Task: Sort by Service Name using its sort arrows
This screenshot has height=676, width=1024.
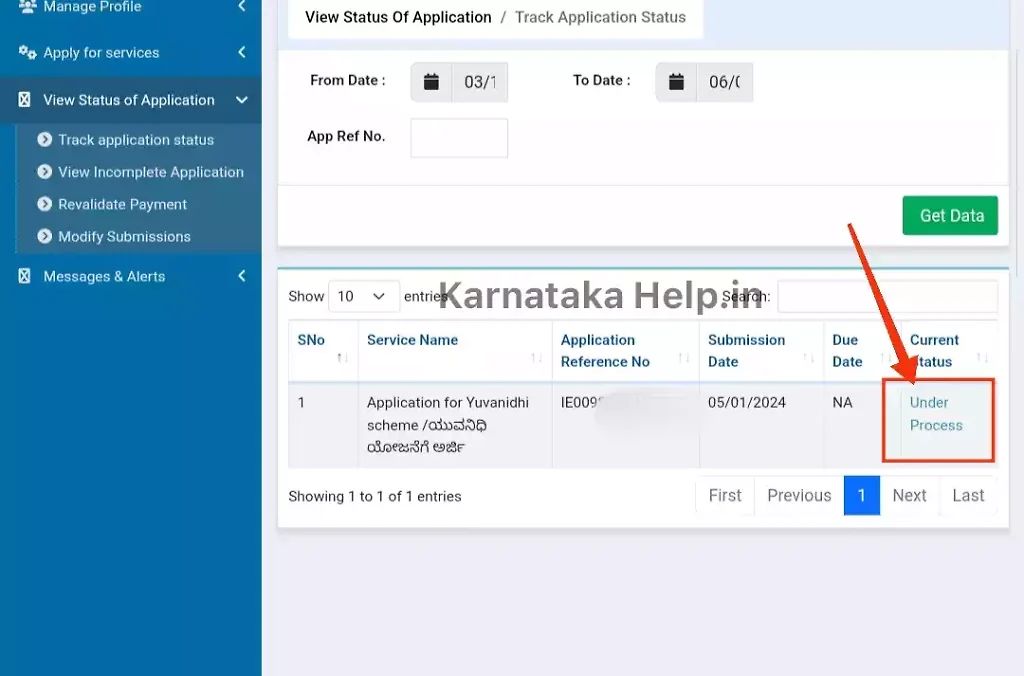Action: click(536, 358)
